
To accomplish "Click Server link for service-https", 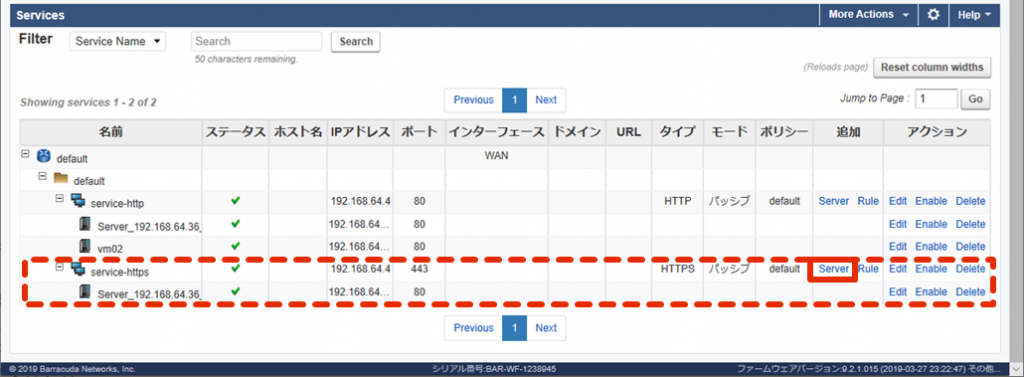I will [x=833, y=269].
